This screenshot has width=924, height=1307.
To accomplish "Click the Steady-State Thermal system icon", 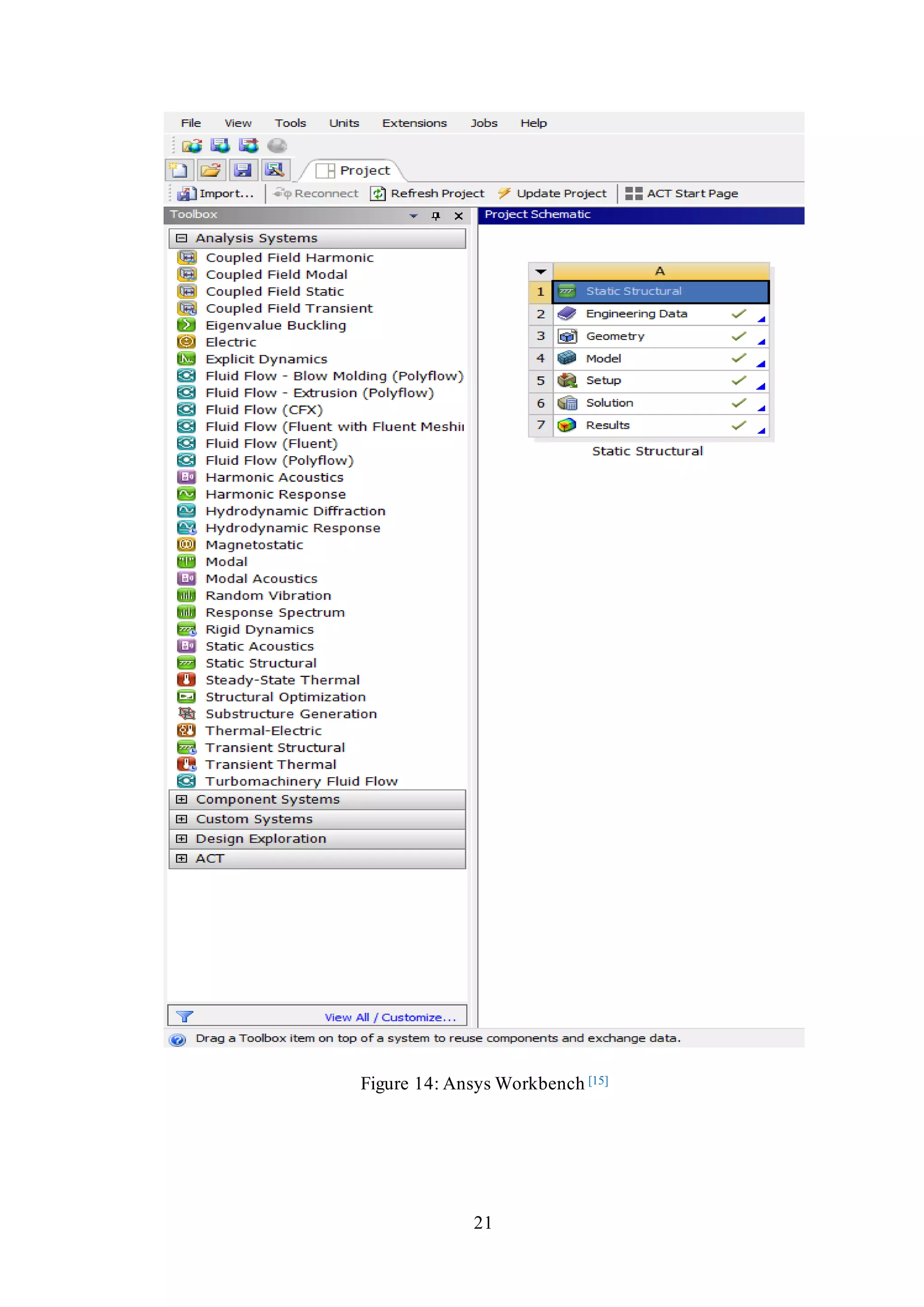I will 186,680.
